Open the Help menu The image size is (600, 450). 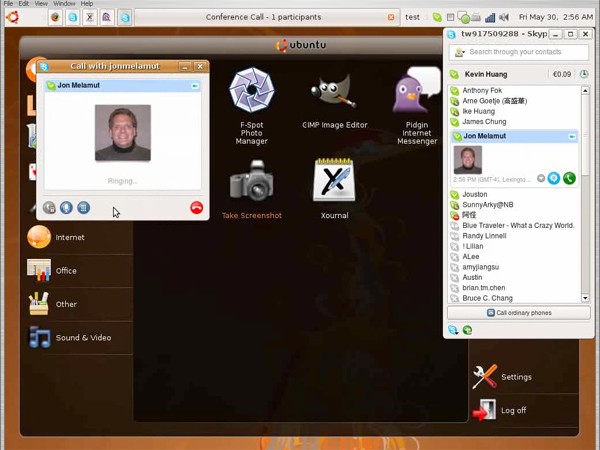[x=87, y=3]
